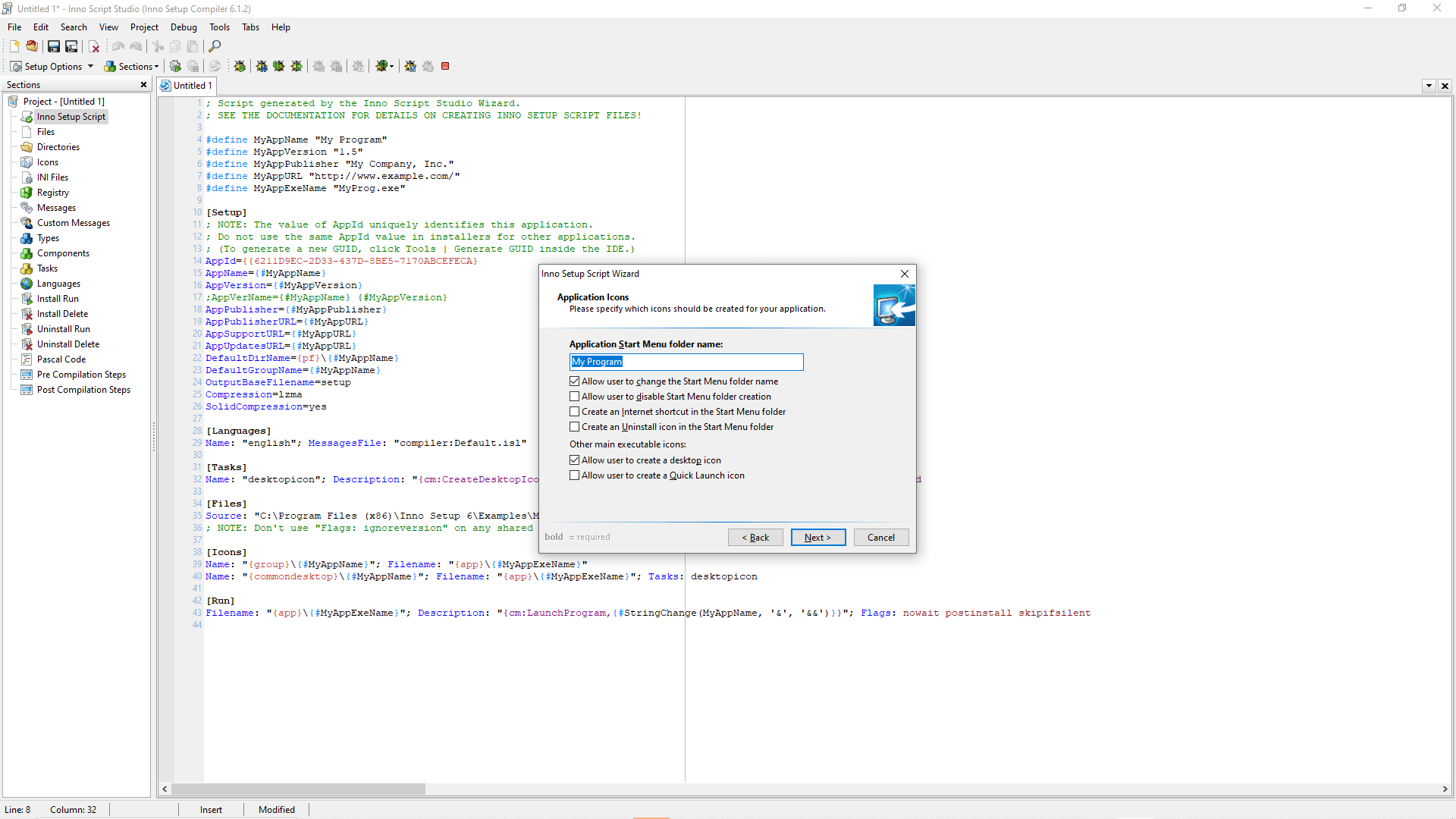Open the debug target dropdown arrow
This screenshot has width=1456, height=819.
pyautogui.click(x=391, y=66)
